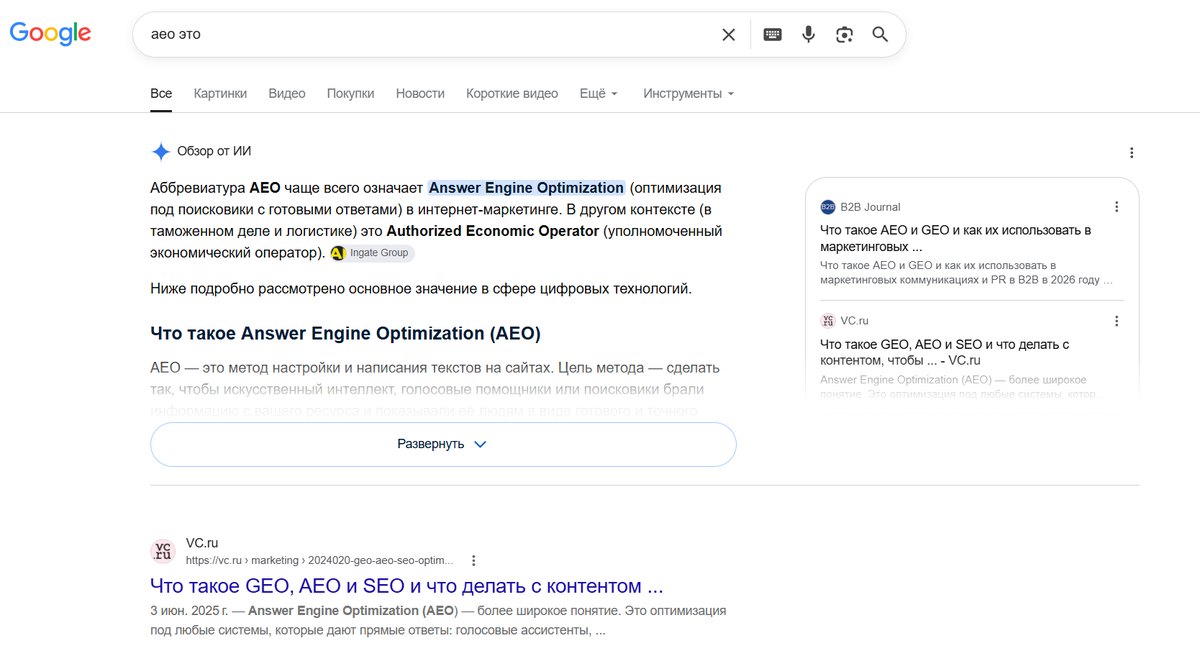Click highlighted 'Answer Engine Optimization' text
The image size is (1200, 651).
[x=526, y=187]
